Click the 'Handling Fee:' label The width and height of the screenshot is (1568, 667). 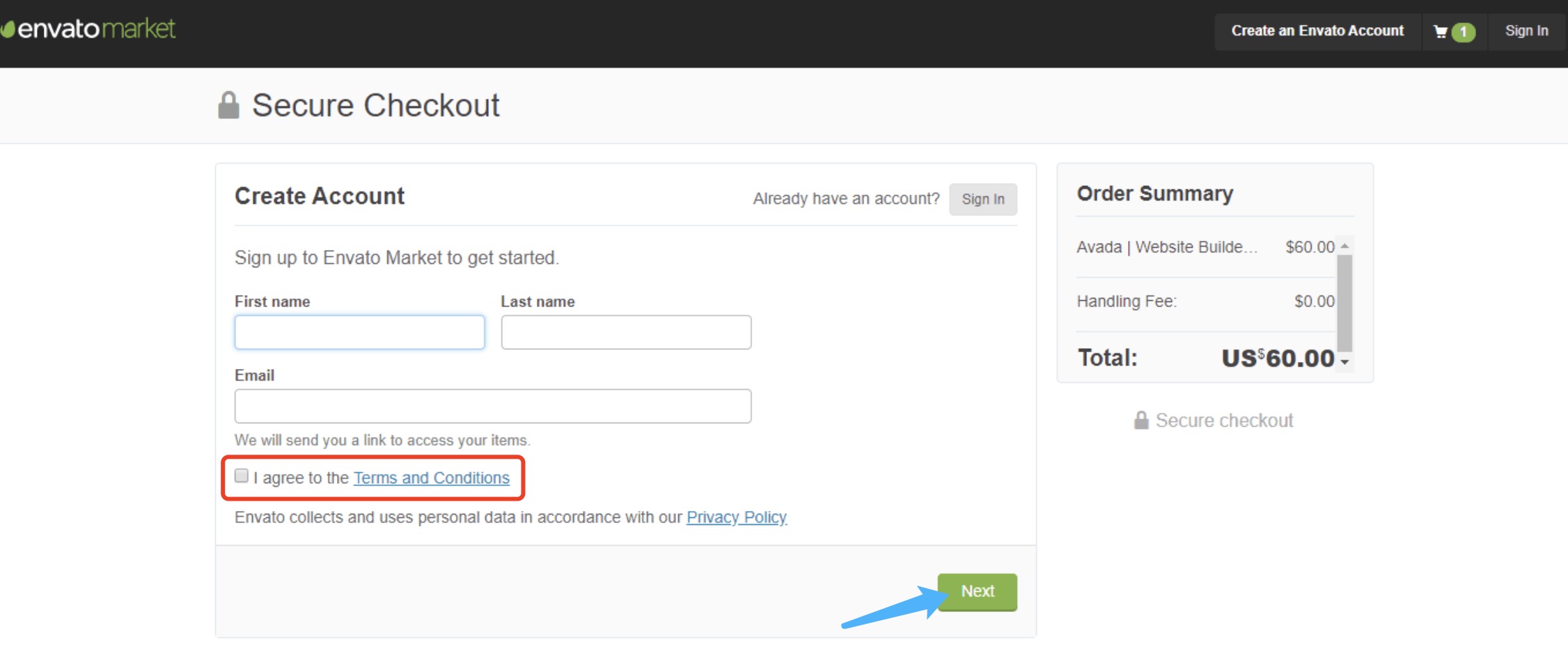[x=1127, y=301]
